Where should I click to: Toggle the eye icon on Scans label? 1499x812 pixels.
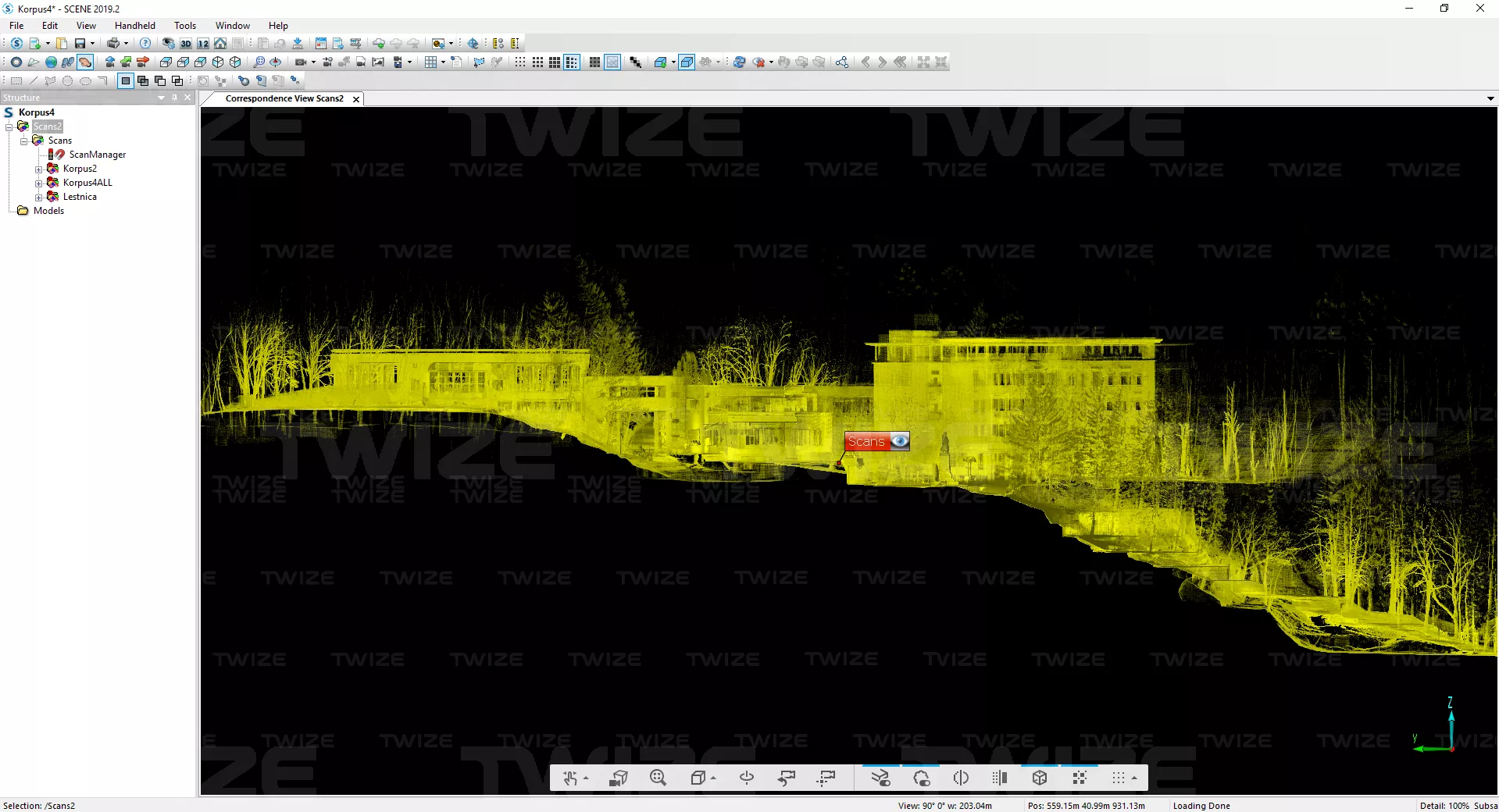(x=900, y=441)
